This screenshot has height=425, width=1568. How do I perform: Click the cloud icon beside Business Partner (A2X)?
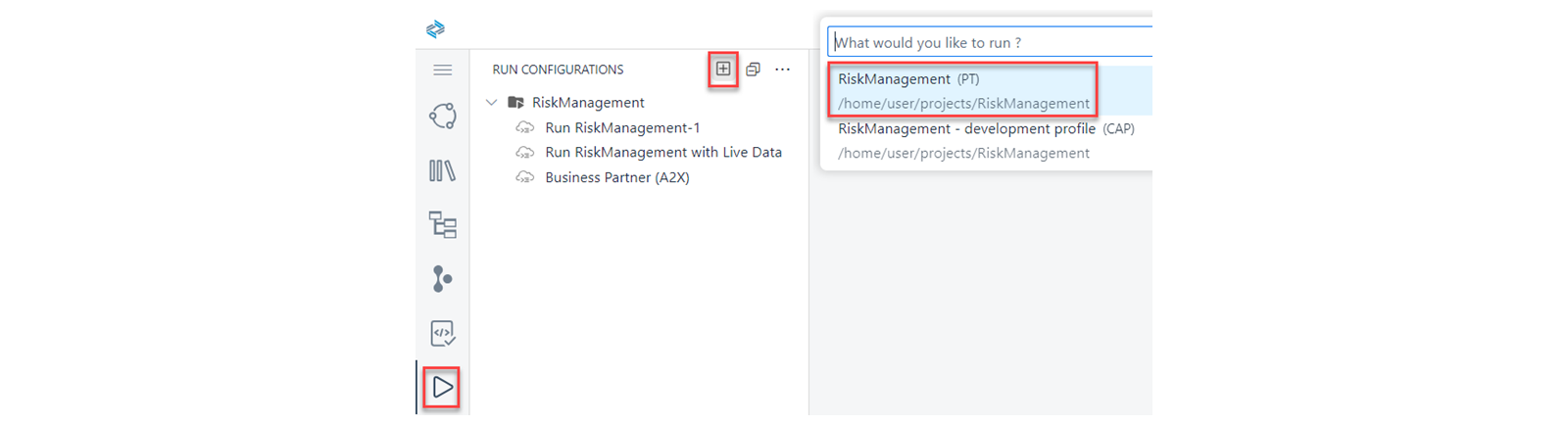525,177
